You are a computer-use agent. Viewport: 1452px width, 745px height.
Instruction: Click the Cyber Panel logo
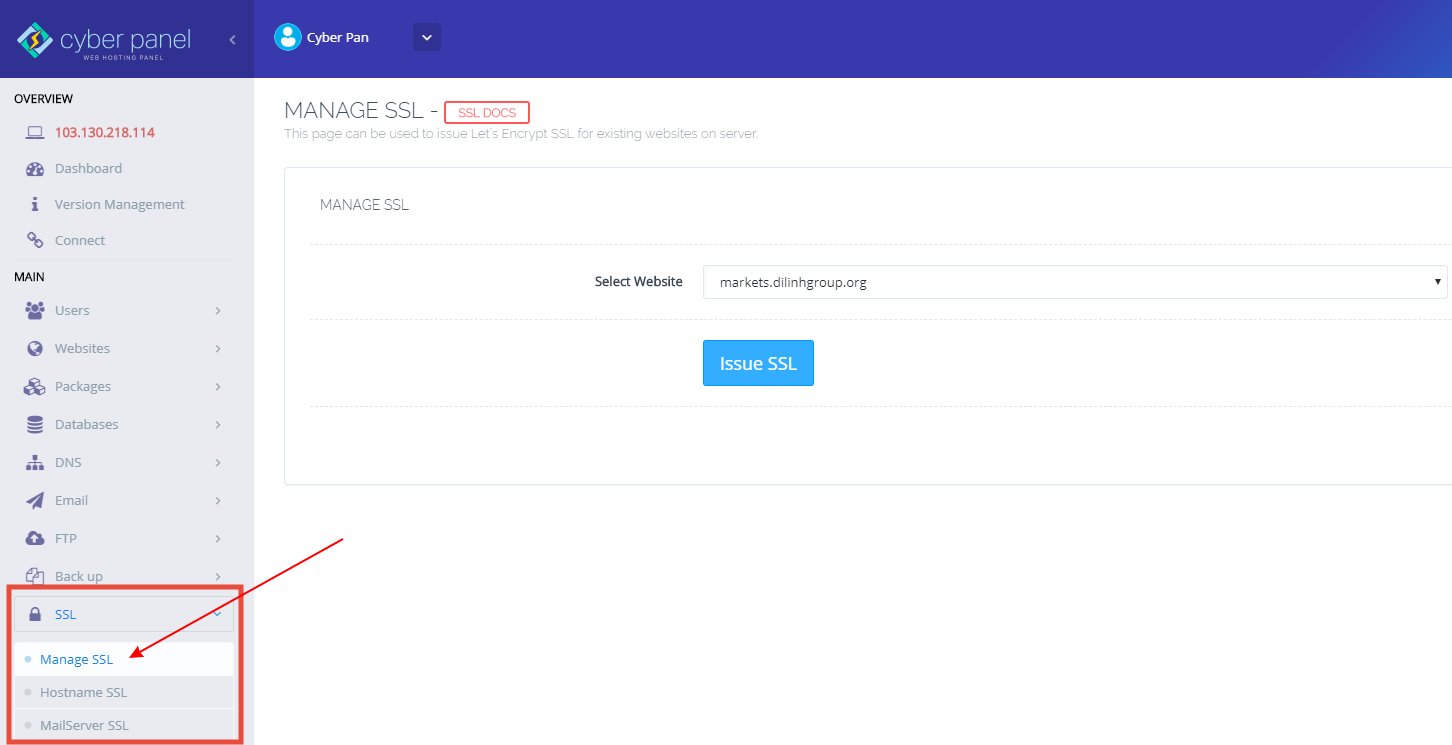coord(103,40)
